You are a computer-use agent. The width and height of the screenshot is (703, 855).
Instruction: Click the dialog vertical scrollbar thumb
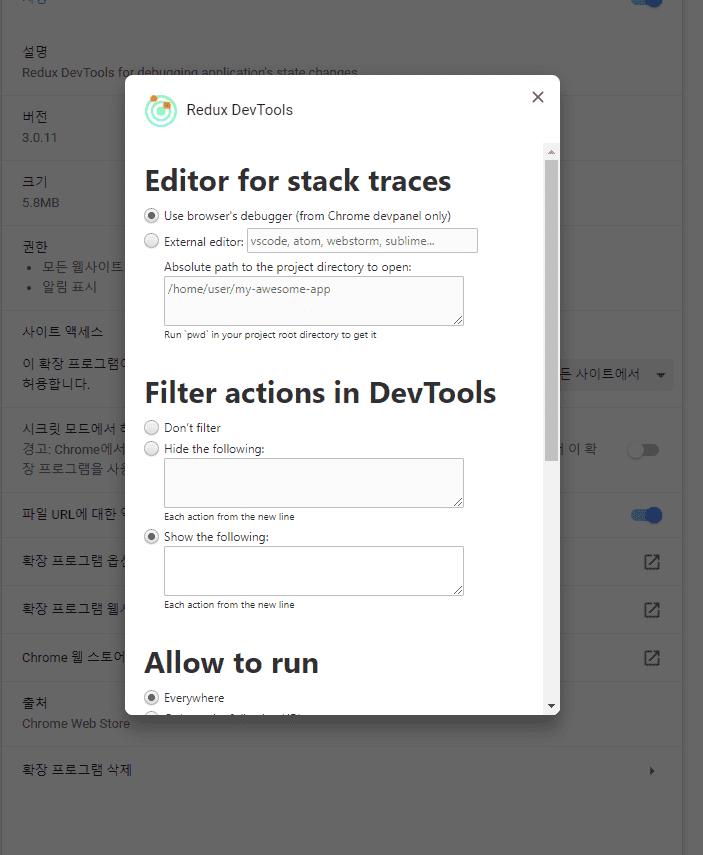click(551, 310)
